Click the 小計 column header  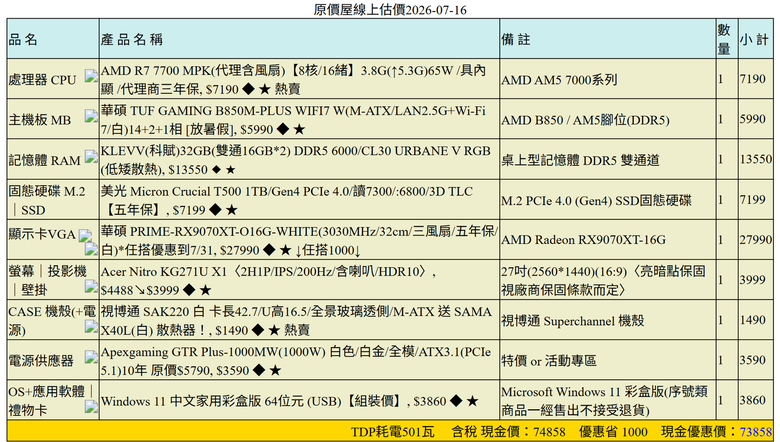[x=754, y=39]
